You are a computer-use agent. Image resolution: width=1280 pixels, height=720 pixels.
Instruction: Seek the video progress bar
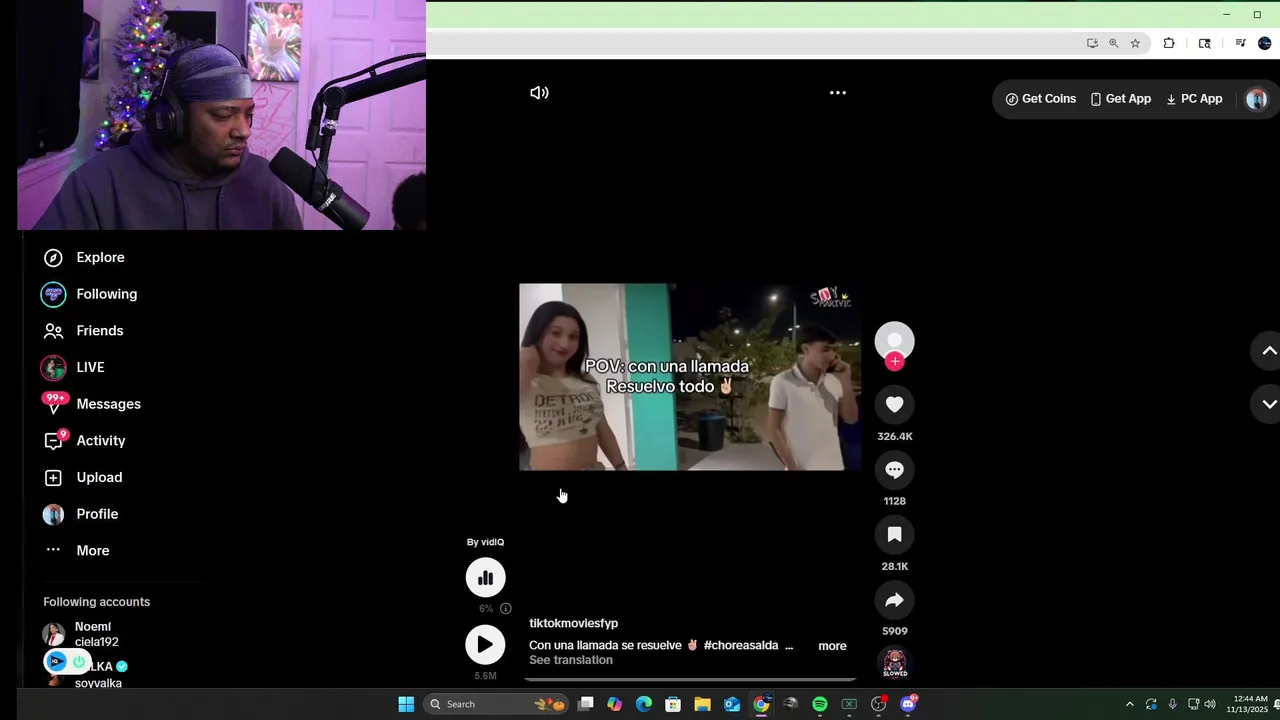(x=690, y=679)
